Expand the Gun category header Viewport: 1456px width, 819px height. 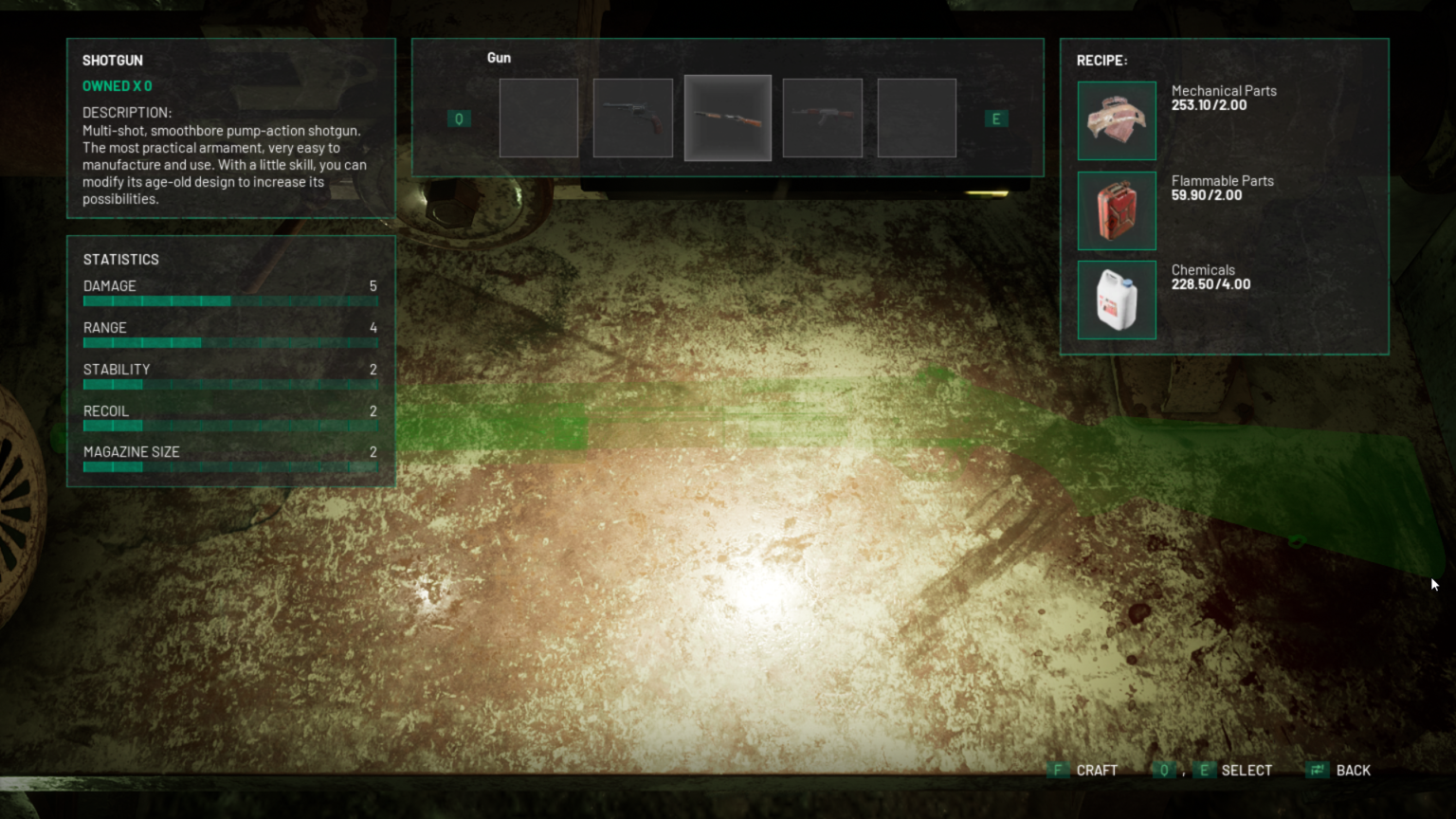pyautogui.click(x=499, y=58)
